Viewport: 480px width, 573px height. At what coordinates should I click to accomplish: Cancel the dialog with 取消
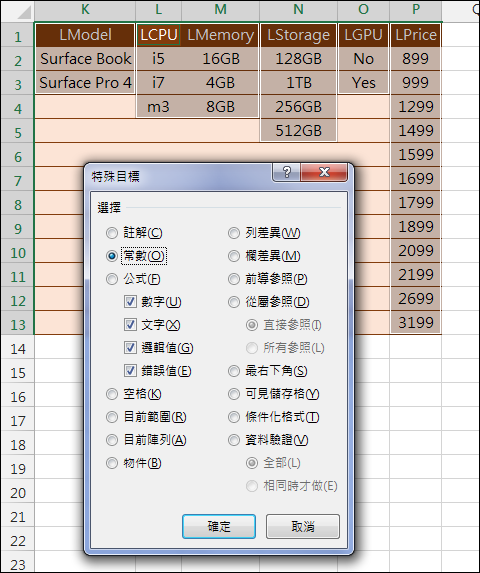tap(303, 527)
